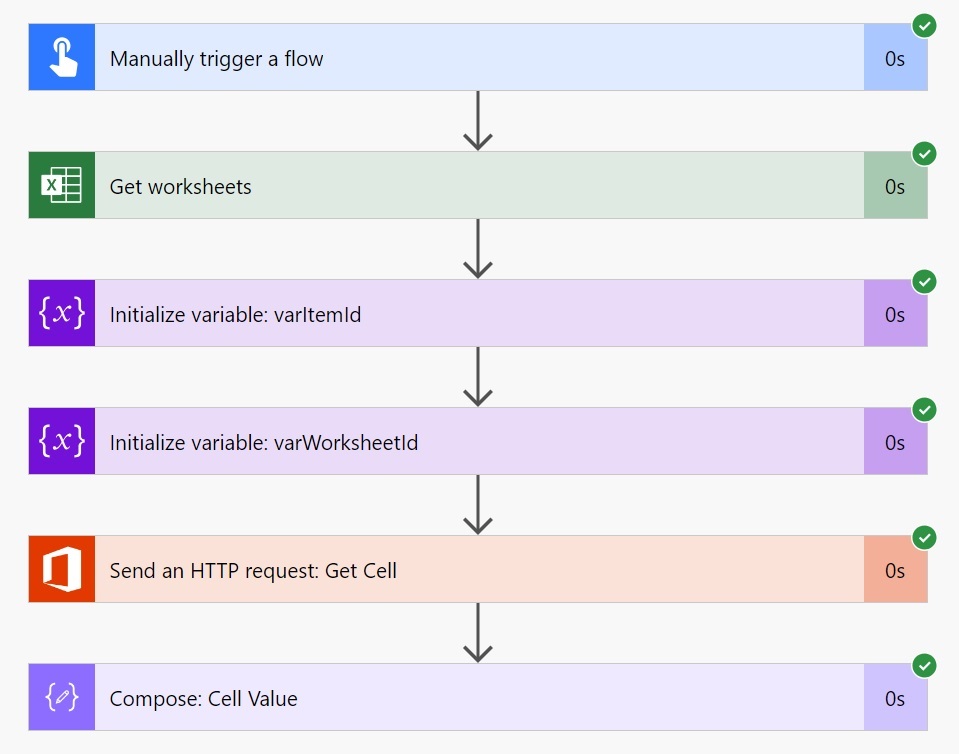Click the checkmark on Send an HTTP request
Screen dimensions: 959x754
[x=924, y=538]
